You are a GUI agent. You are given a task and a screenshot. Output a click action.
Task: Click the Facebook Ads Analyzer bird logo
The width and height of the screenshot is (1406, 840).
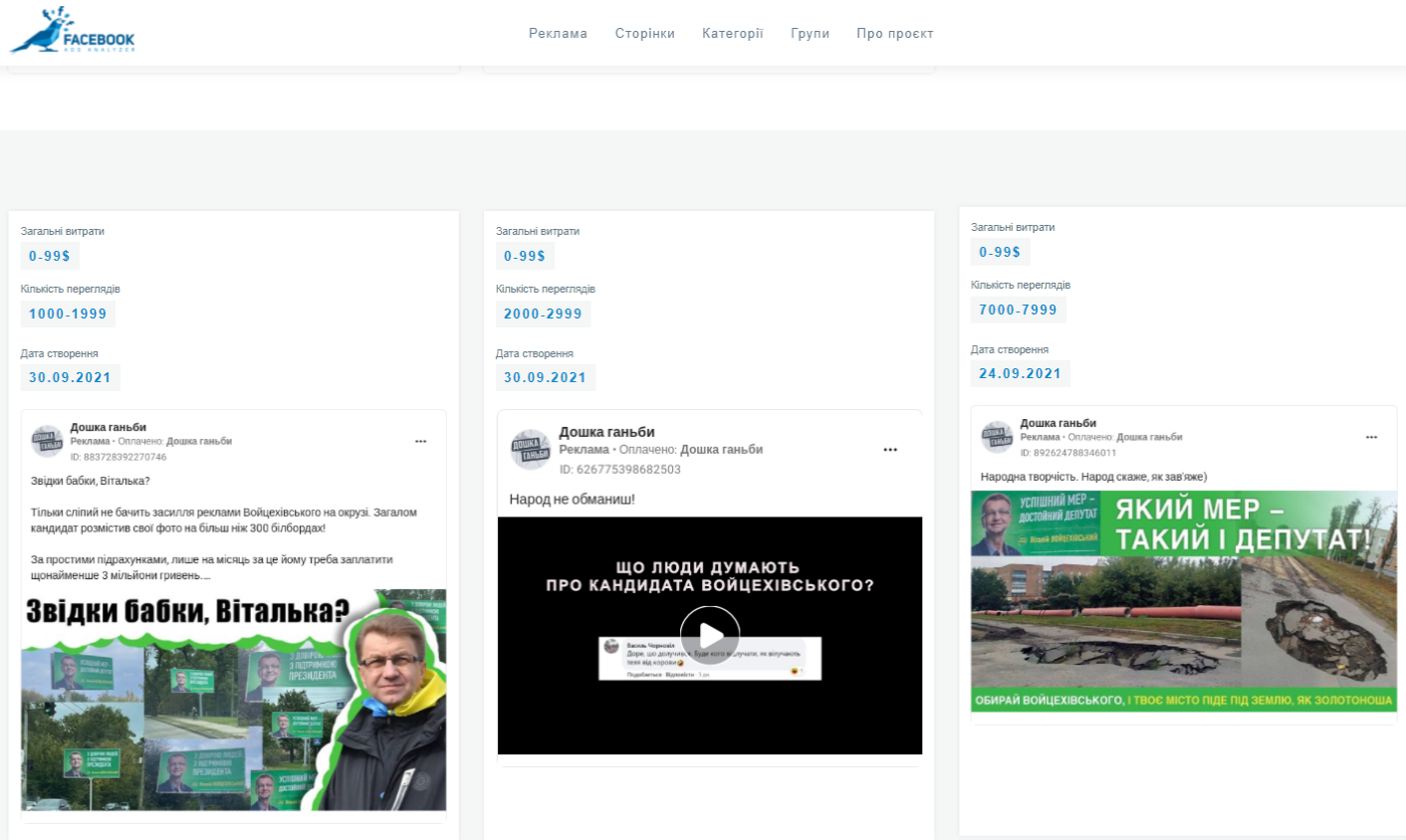(72, 32)
